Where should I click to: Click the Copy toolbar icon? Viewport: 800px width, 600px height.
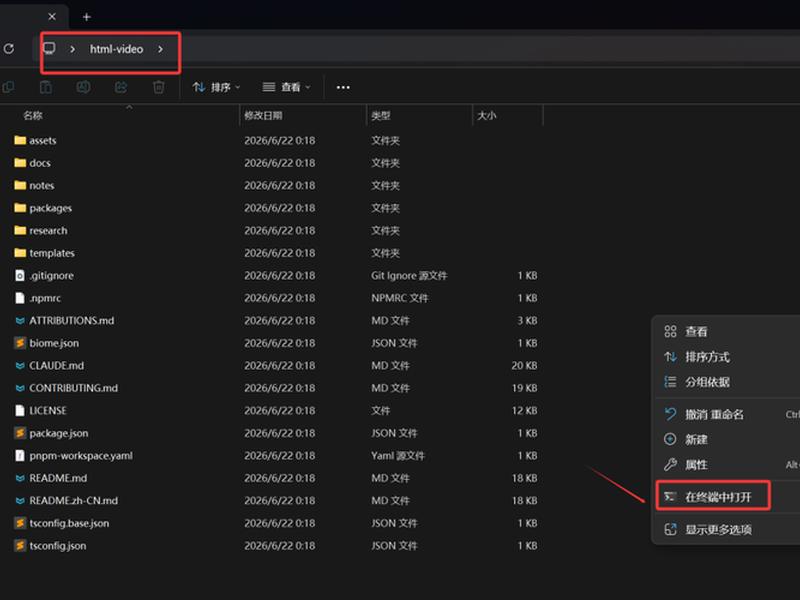[8, 87]
